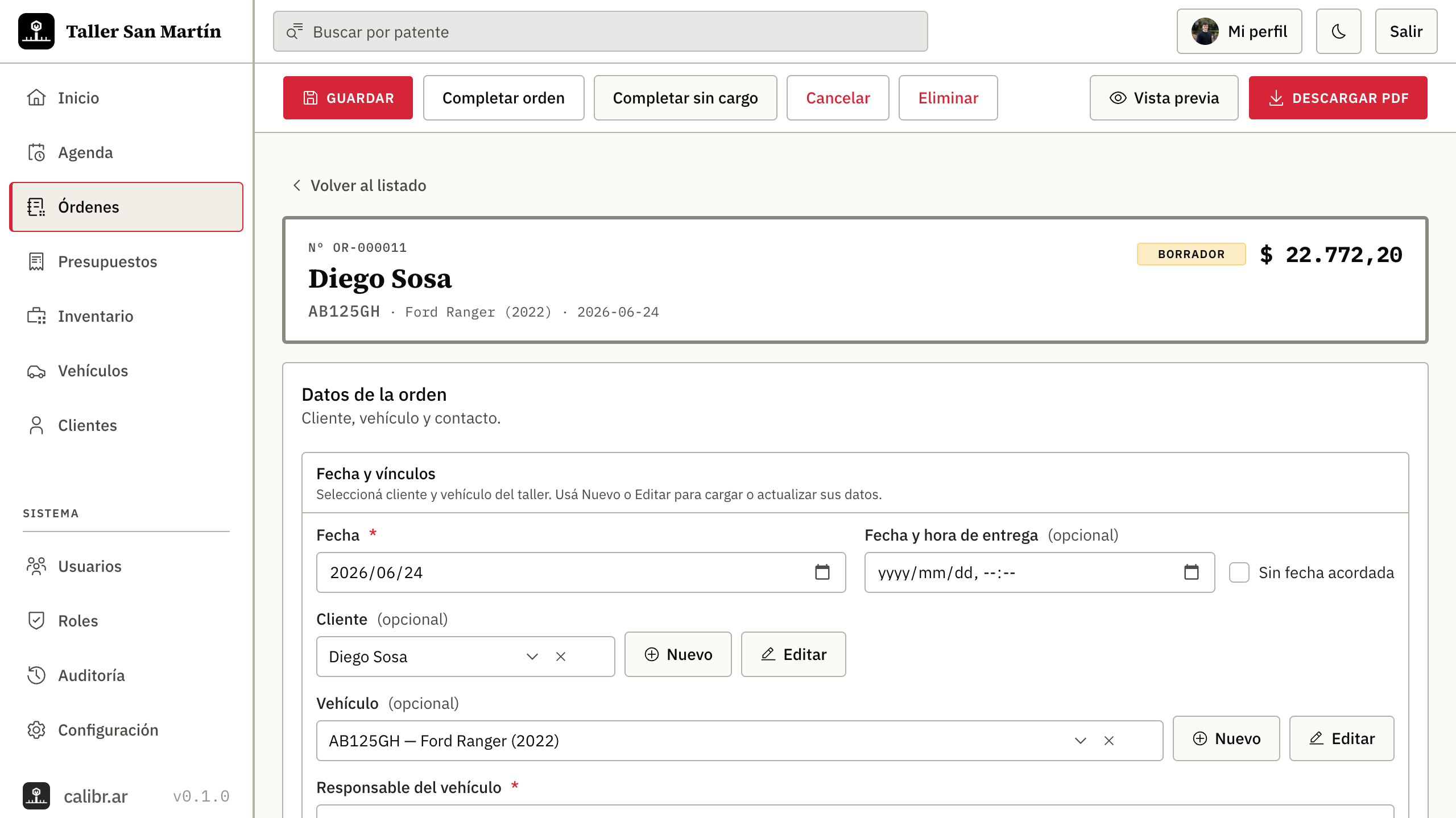
Task: Toggle dark mode moon icon
Action: click(x=1338, y=31)
